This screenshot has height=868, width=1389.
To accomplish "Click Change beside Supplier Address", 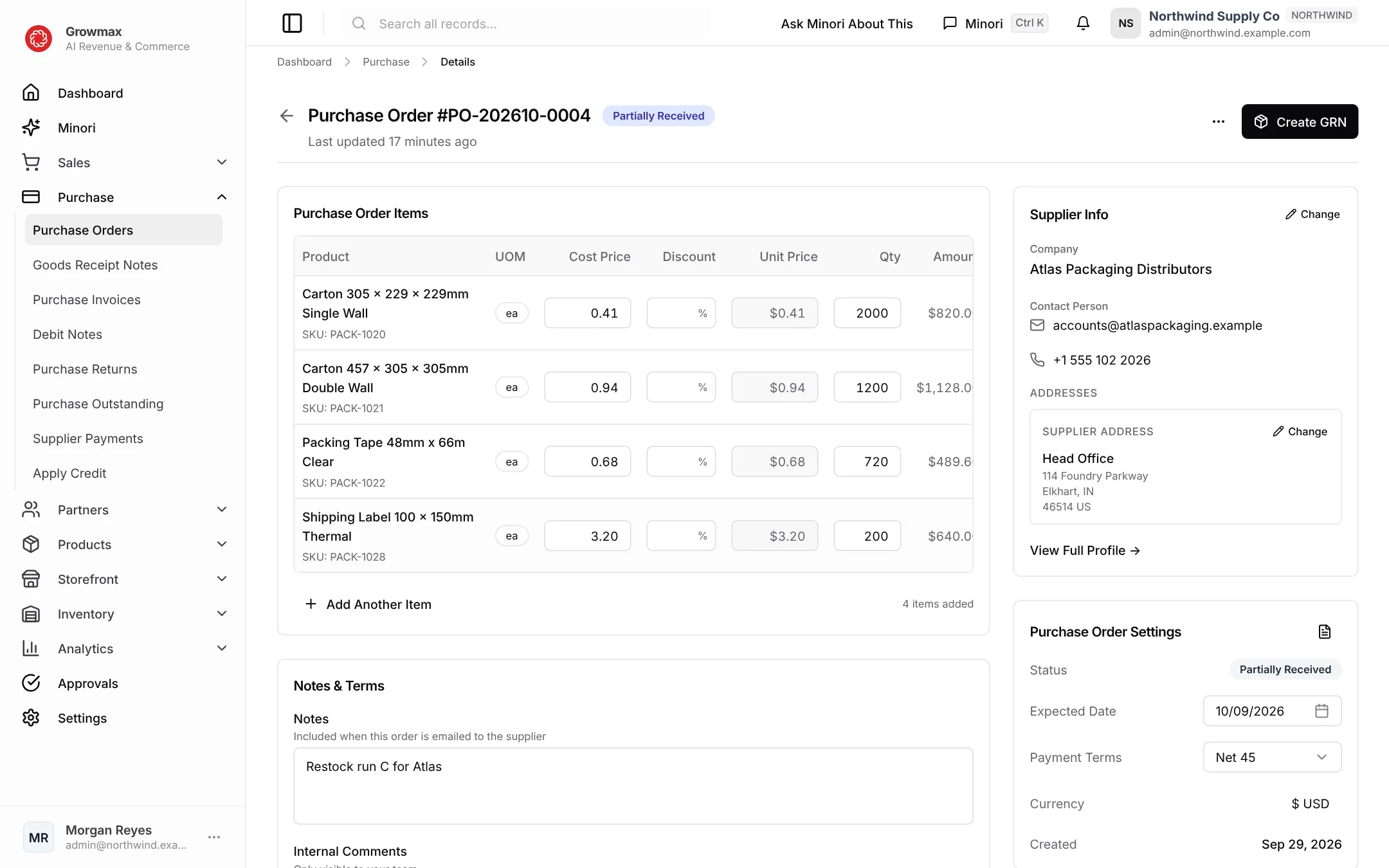I will 1300,431.
